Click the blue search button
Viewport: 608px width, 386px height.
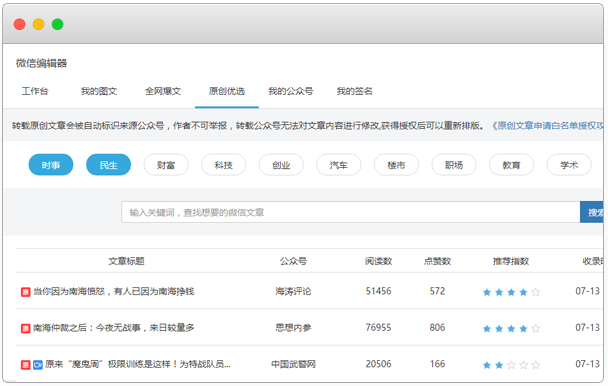(x=592, y=212)
